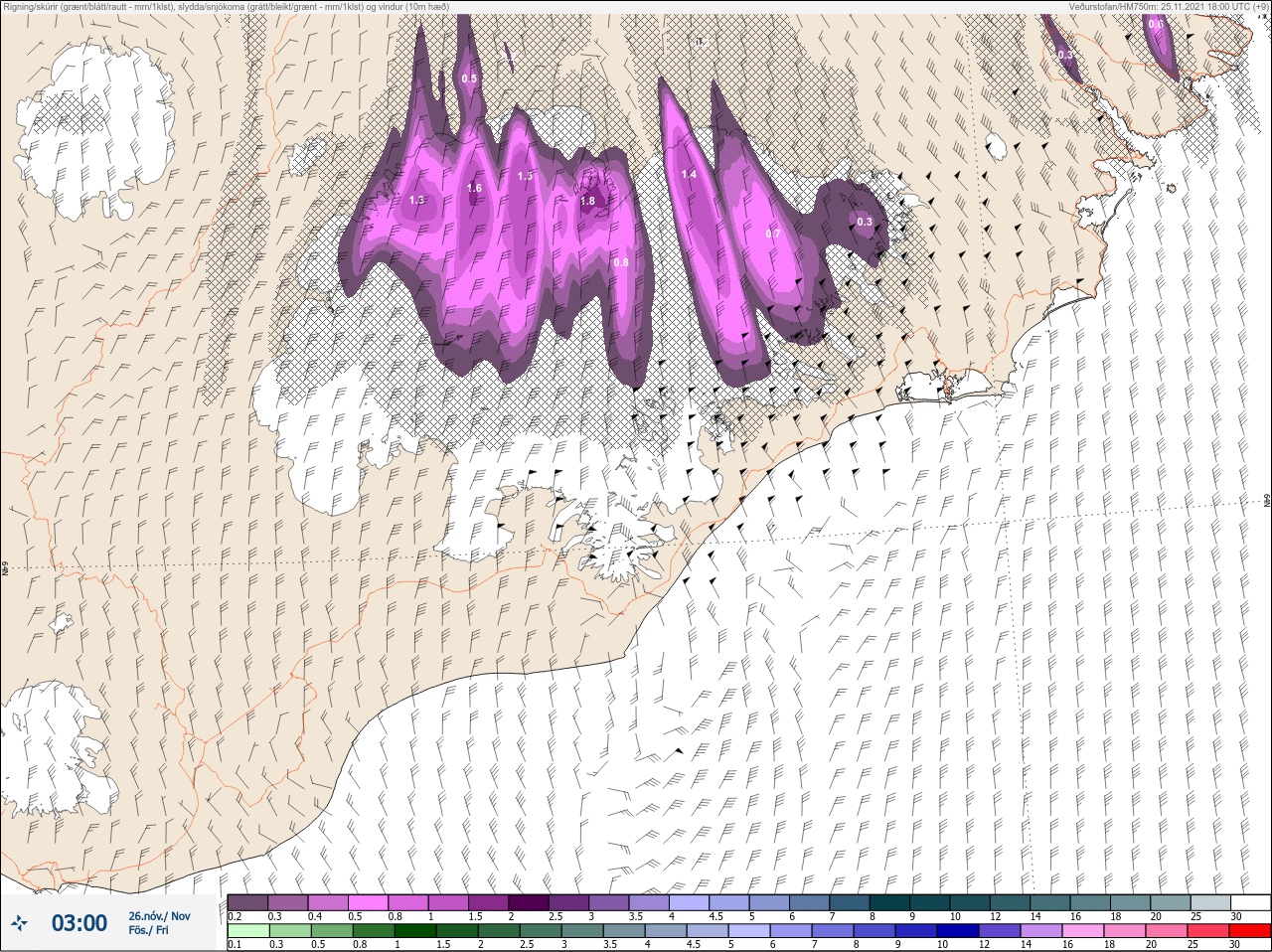Select the bright red 30 legend swatch

point(1250,931)
